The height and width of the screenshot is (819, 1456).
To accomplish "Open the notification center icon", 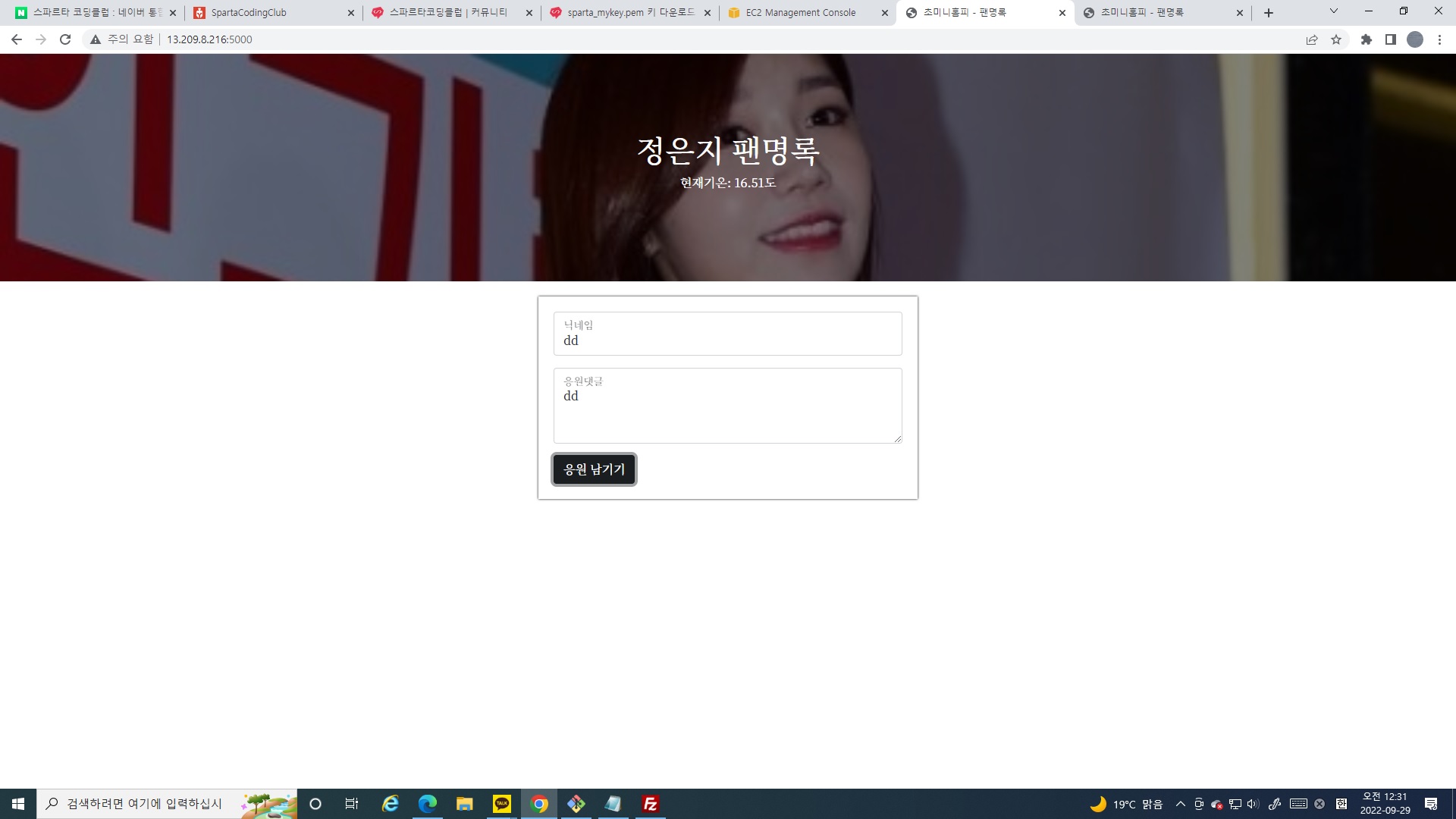I will (1431, 804).
